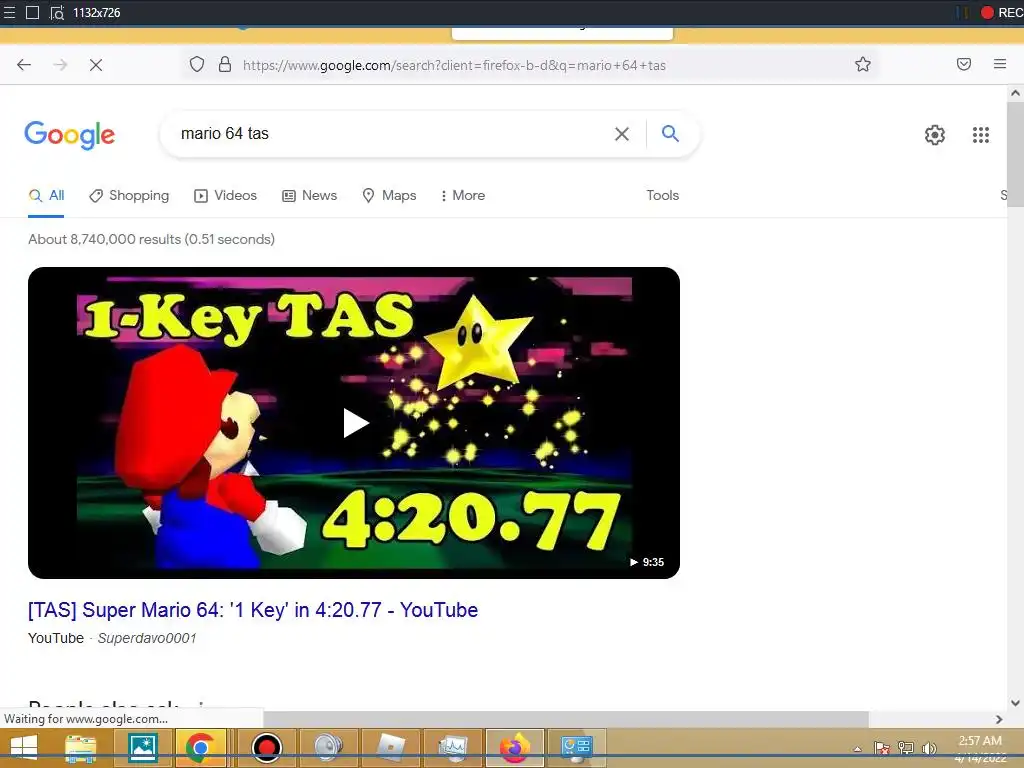Image resolution: width=1024 pixels, height=768 pixels.
Task: Open recorder hamburger menu at top left
Action: click(x=9, y=12)
